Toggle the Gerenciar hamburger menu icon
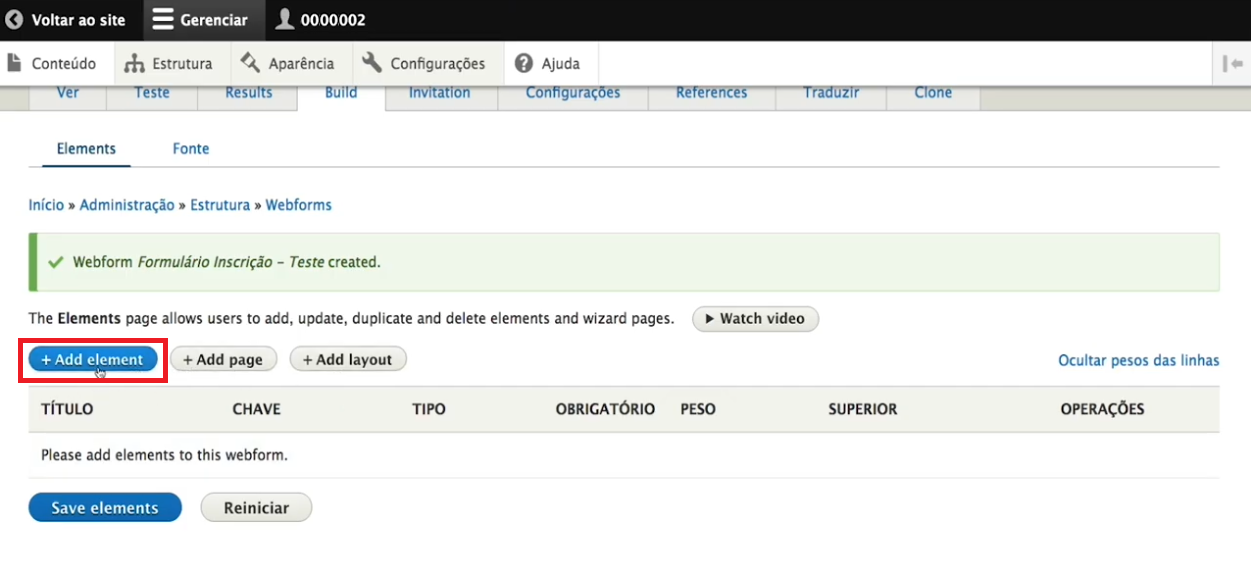Viewport: 1251px width, 564px height. (162, 20)
